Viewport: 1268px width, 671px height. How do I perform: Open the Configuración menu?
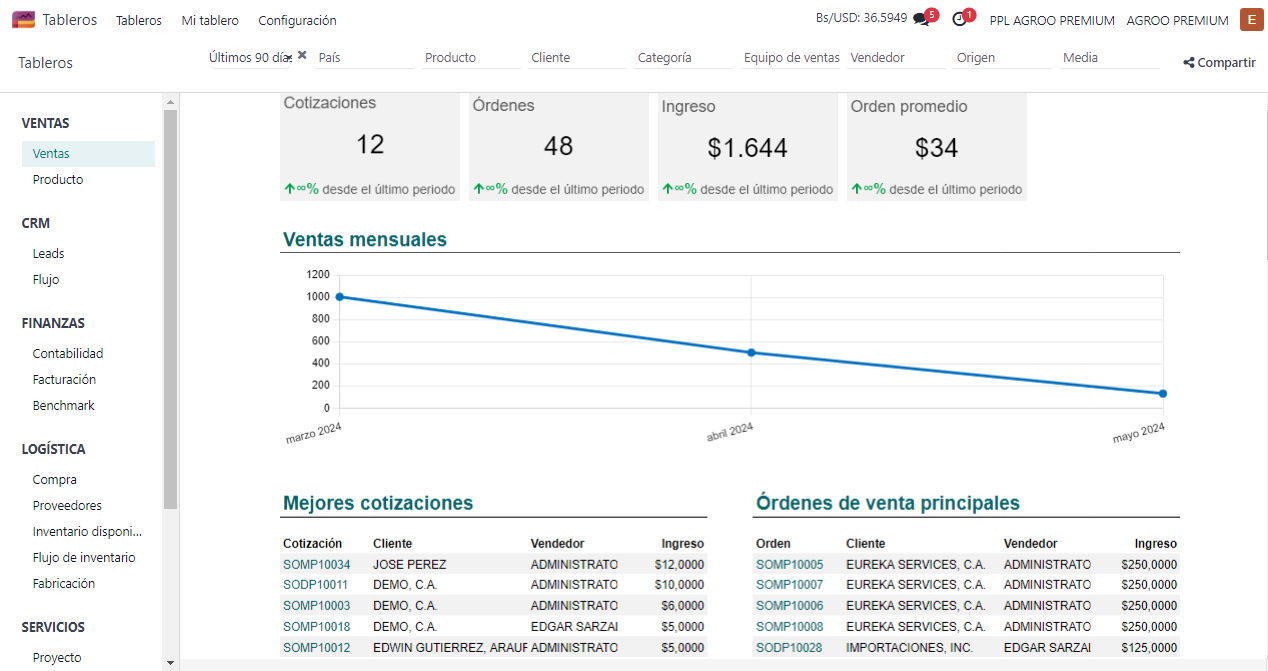click(x=297, y=20)
